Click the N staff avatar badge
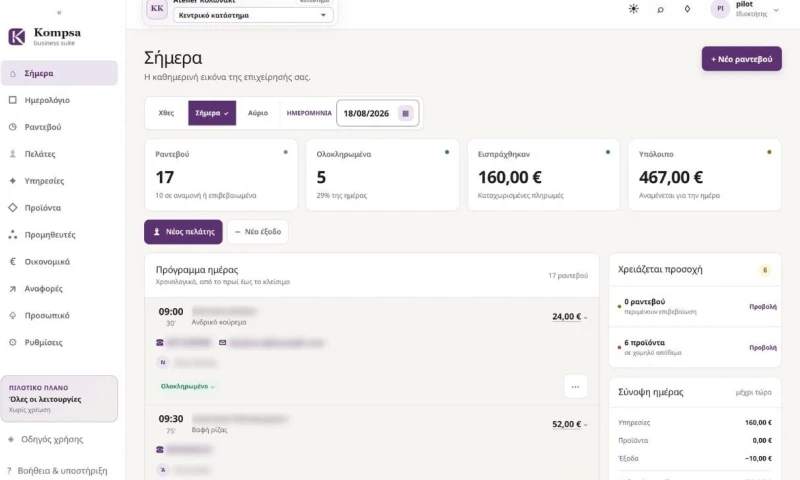The height and width of the screenshot is (480, 800). 163,362
